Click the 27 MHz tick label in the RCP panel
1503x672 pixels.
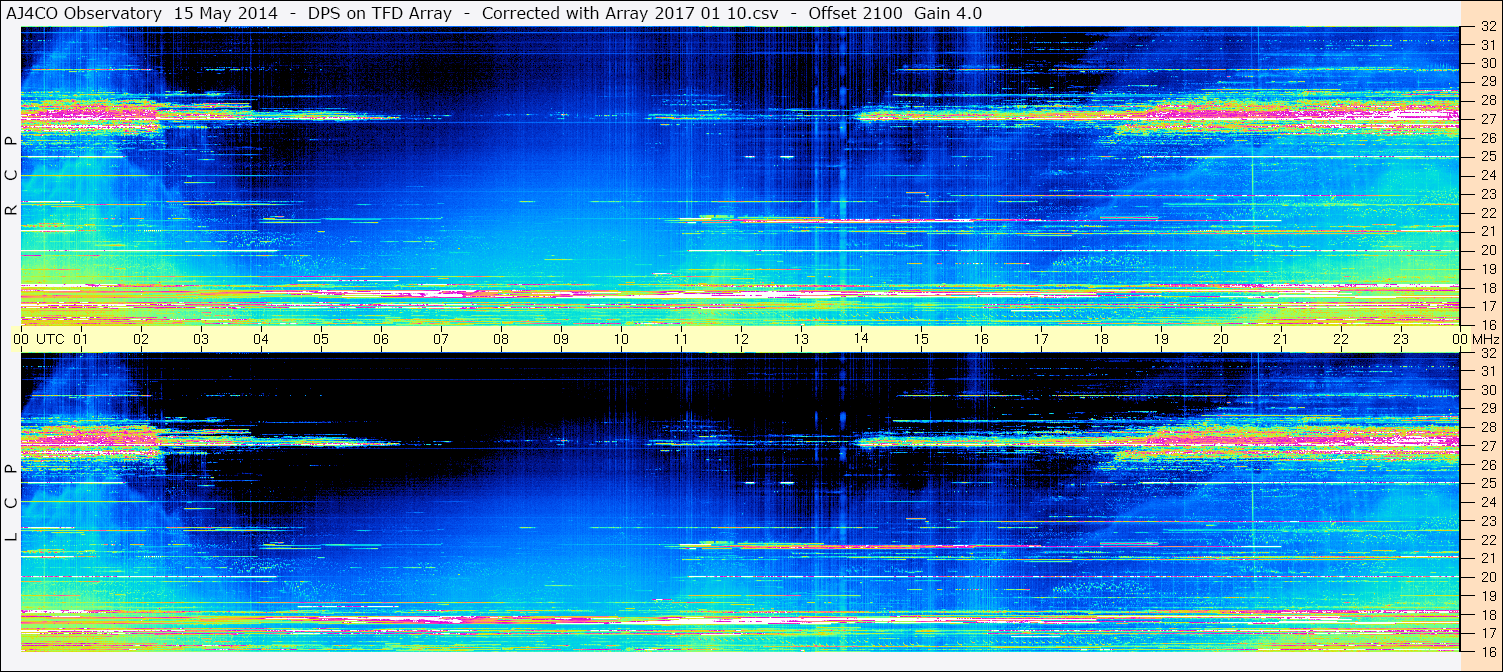[1488, 118]
